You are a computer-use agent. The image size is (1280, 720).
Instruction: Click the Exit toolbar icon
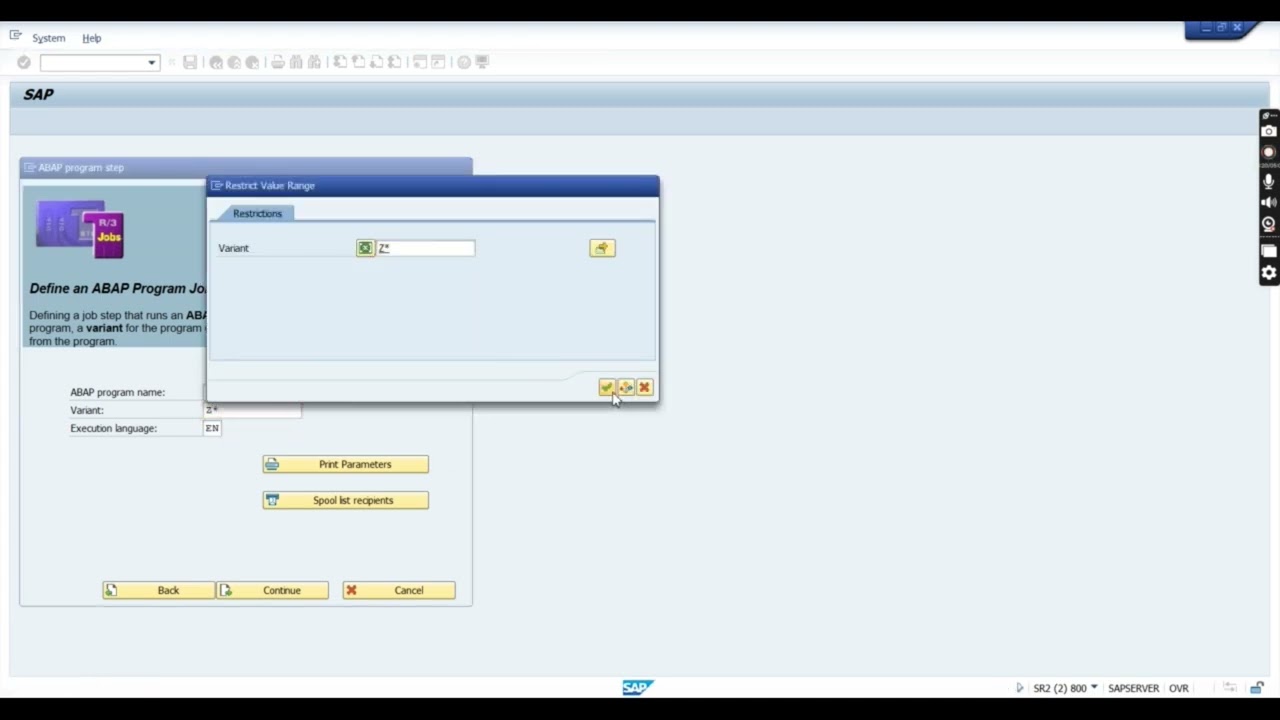click(234, 62)
